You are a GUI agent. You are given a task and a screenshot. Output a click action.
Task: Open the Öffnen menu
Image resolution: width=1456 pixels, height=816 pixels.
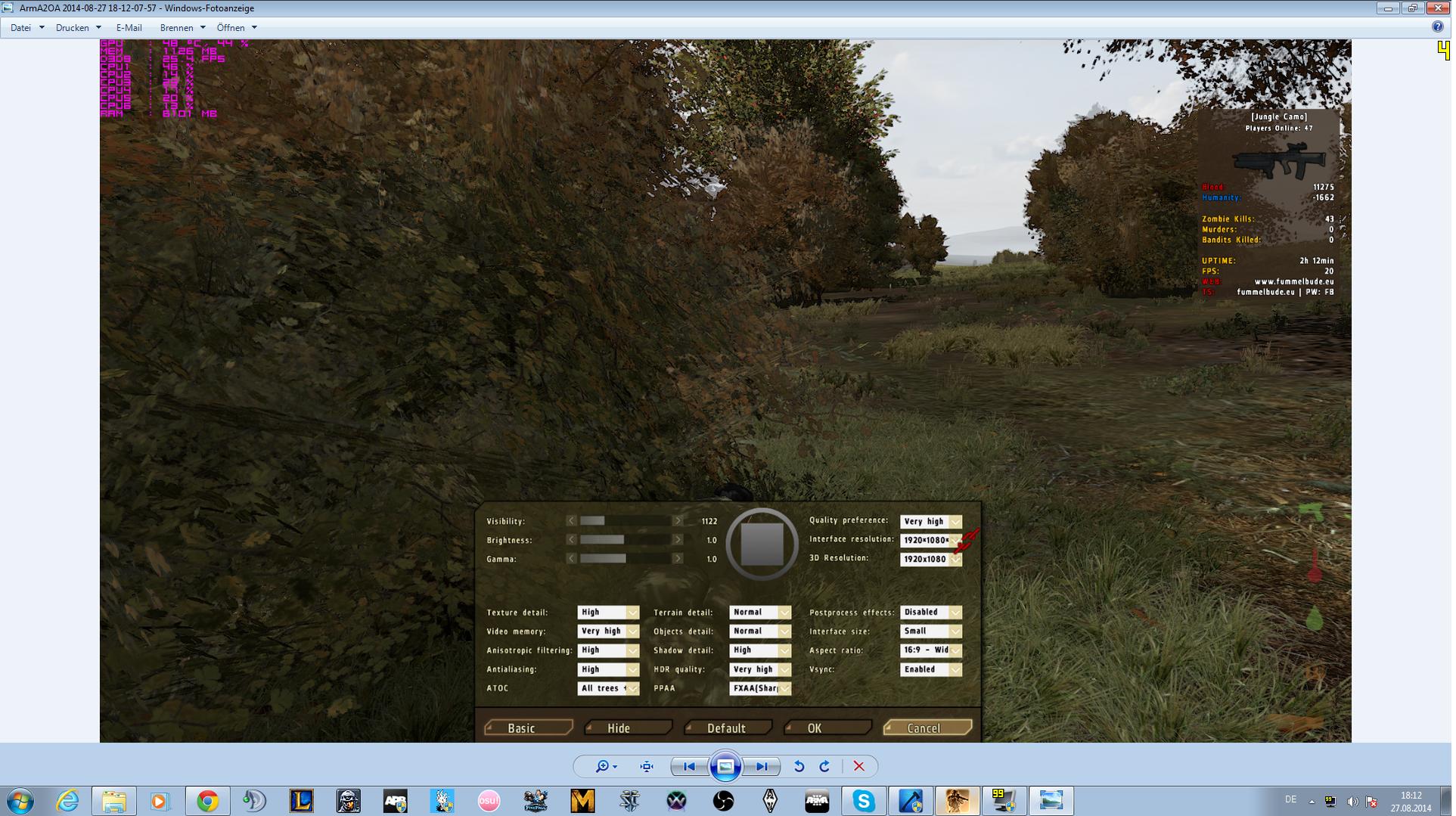pyautogui.click(x=237, y=27)
